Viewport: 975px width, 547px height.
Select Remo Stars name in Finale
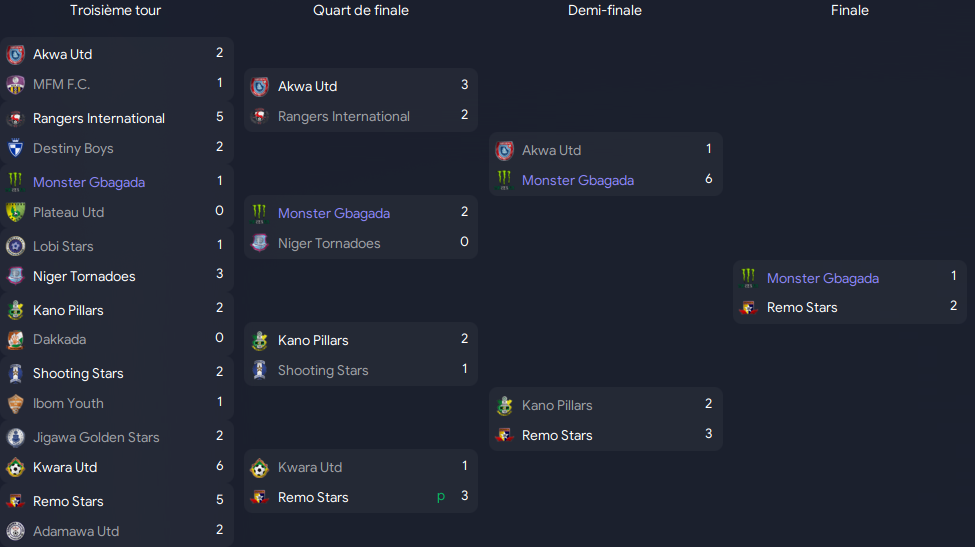coord(802,307)
